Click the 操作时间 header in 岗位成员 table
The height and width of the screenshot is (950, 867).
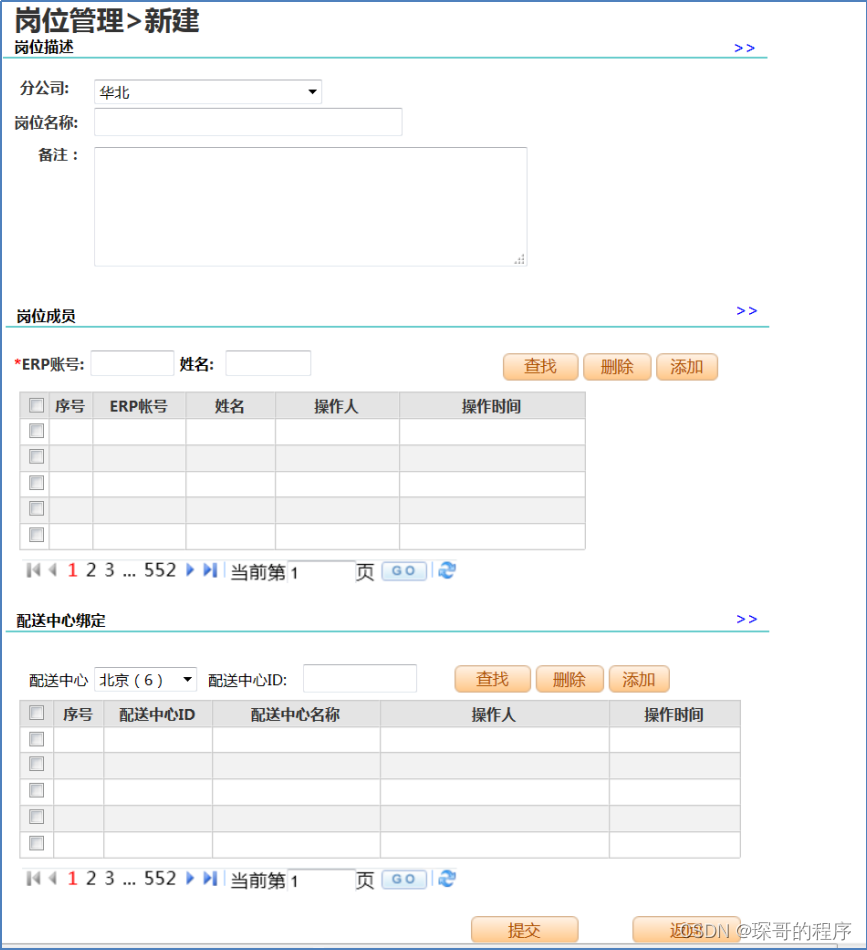[492, 406]
